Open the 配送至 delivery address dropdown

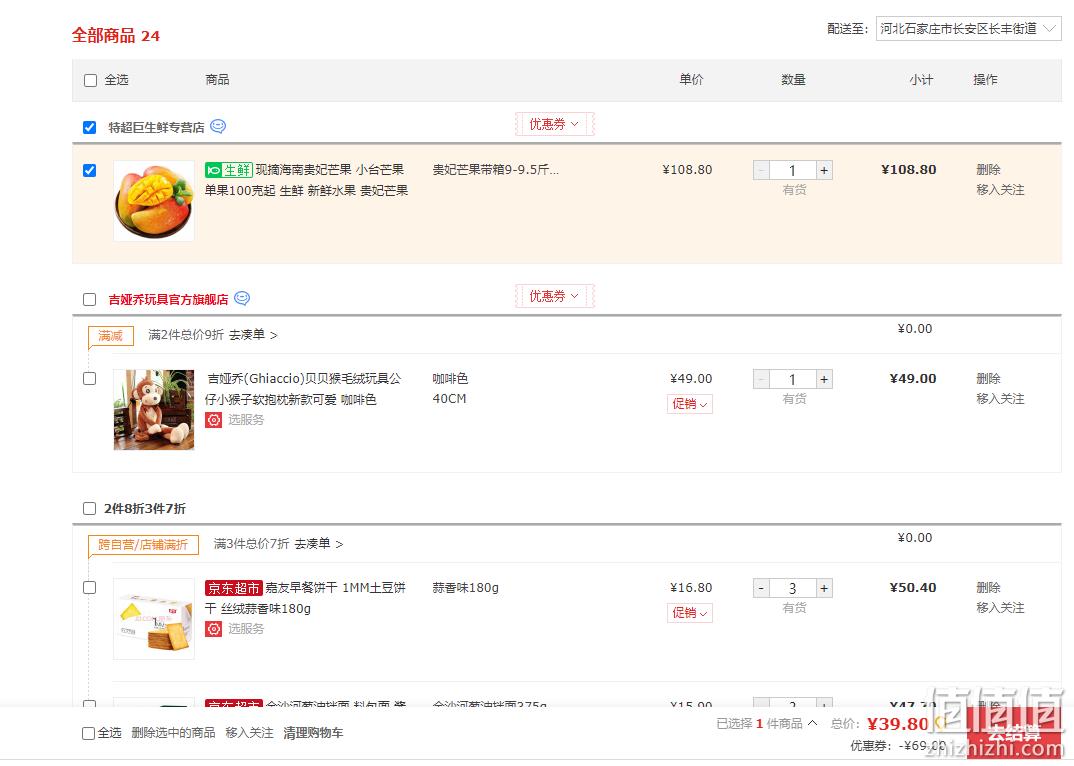969,29
